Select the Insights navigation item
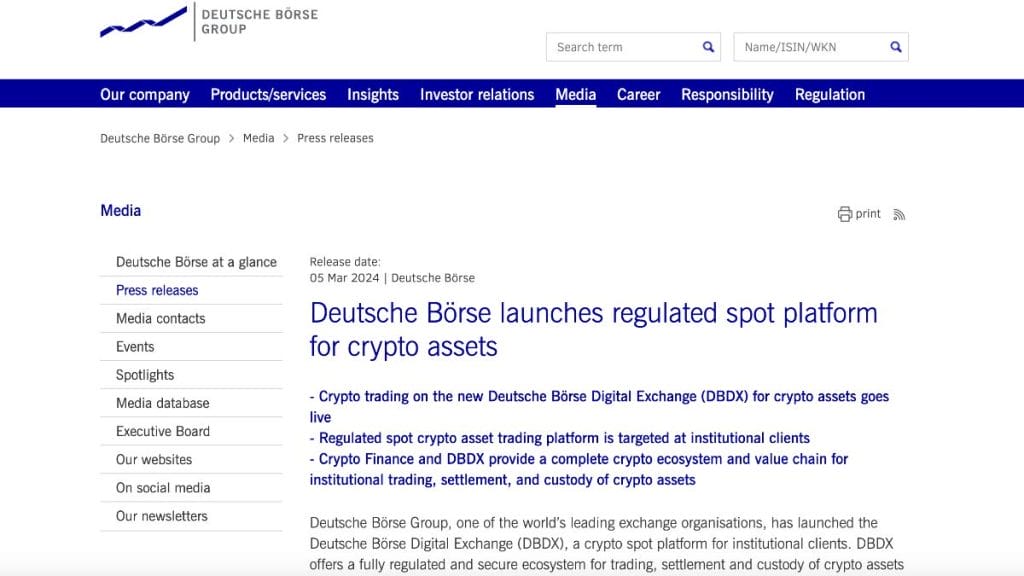 [x=373, y=95]
